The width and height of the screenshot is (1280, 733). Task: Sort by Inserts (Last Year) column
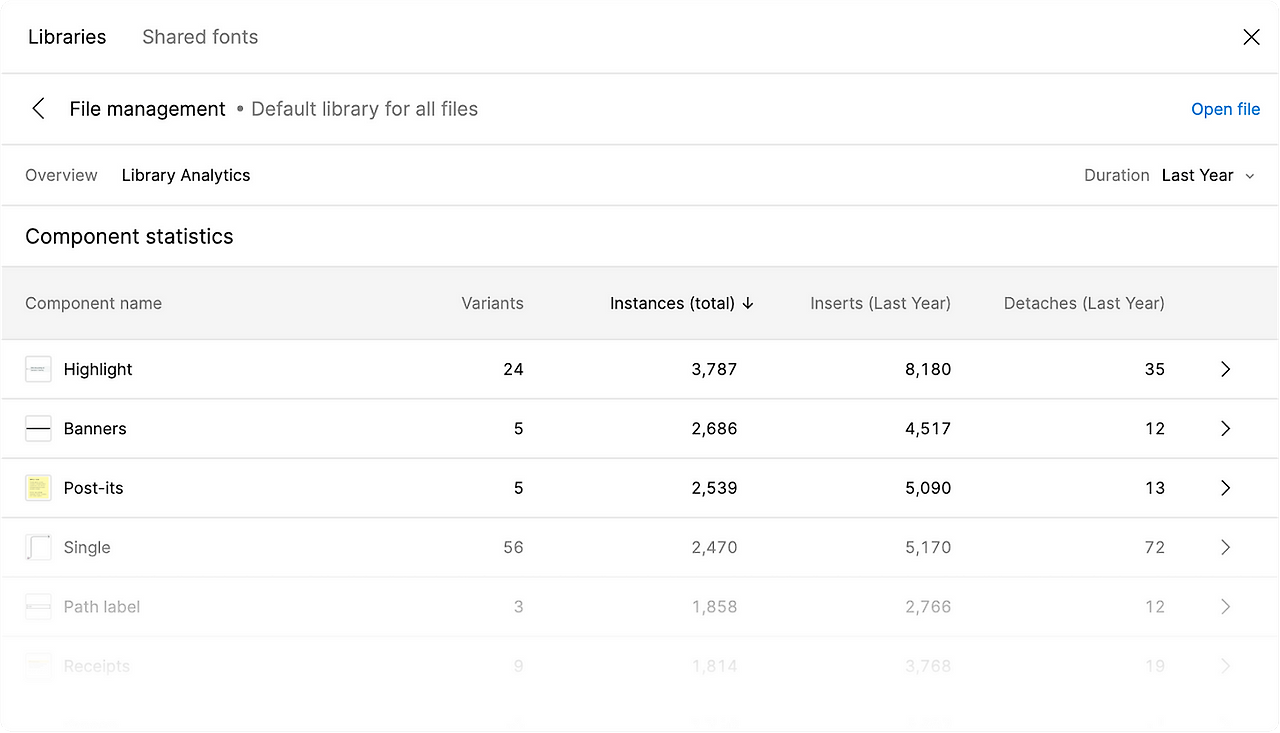point(880,303)
